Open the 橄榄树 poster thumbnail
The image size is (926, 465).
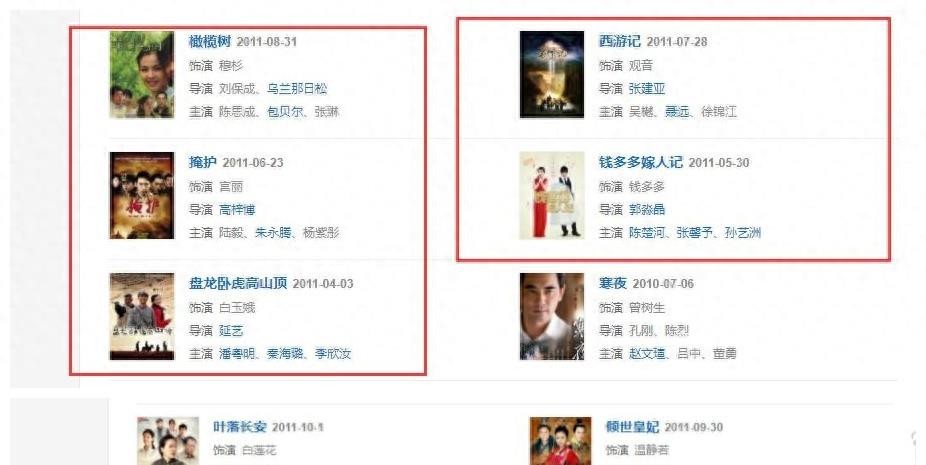tap(142, 74)
